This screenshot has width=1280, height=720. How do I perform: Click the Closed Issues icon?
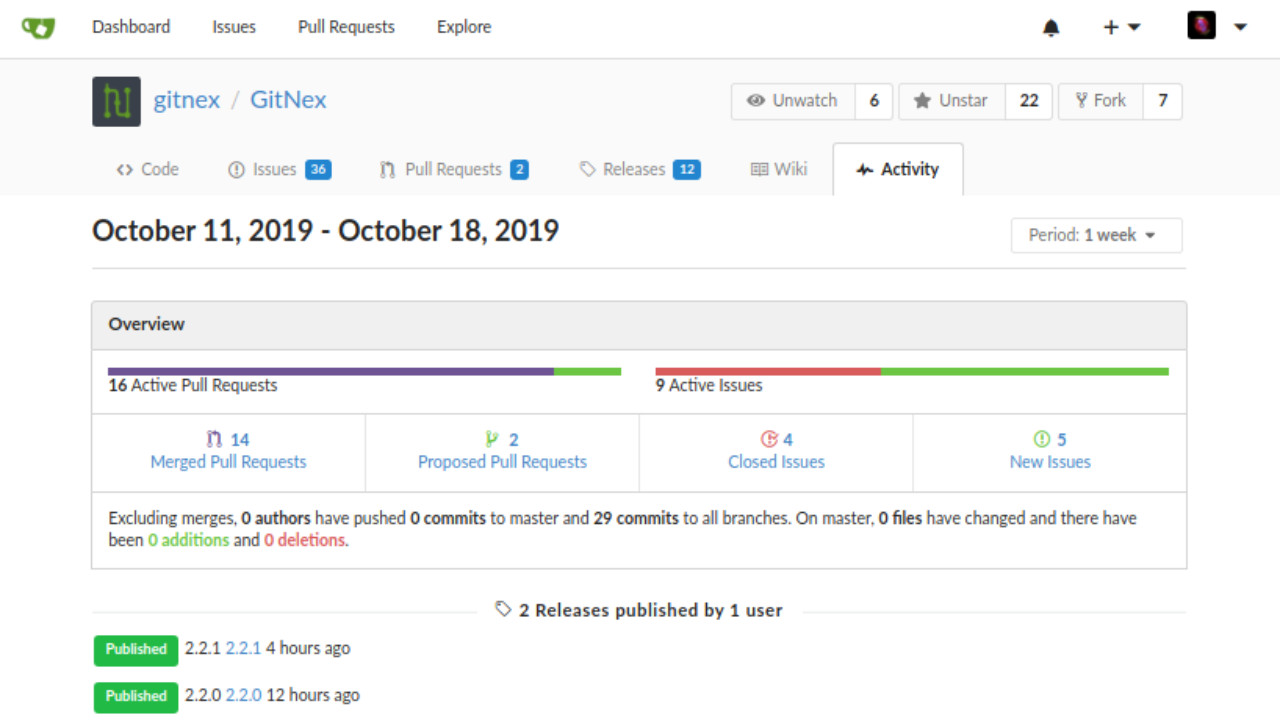coord(768,439)
